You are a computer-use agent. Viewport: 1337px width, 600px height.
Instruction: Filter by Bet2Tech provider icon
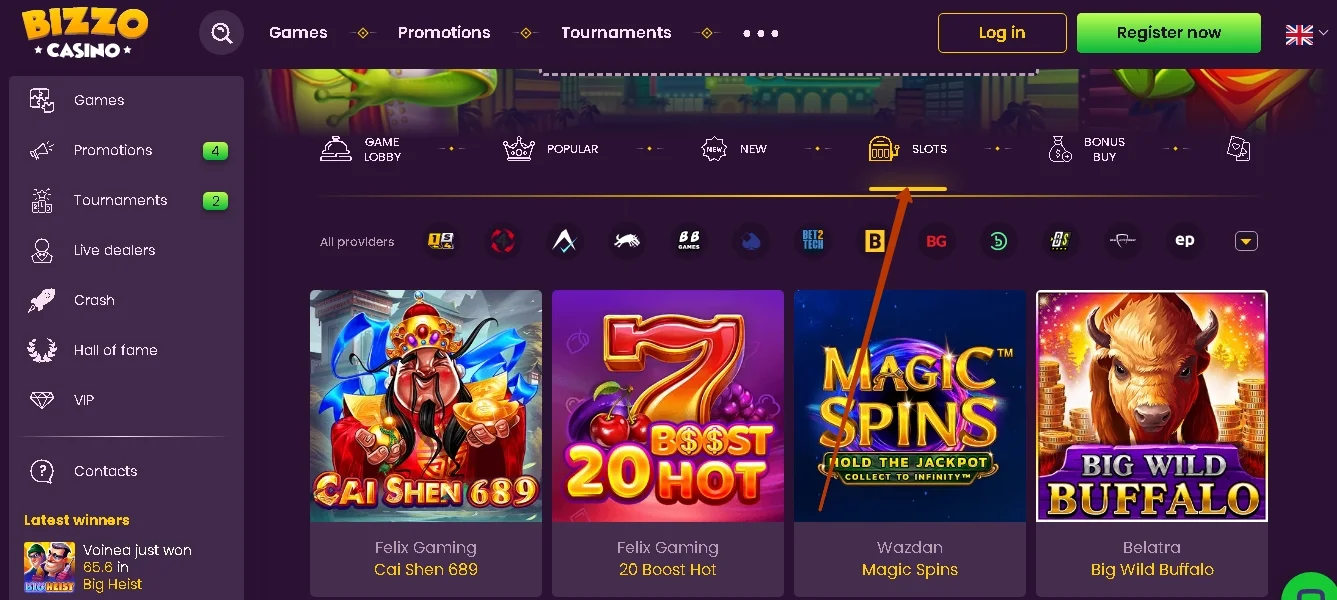point(813,241)
